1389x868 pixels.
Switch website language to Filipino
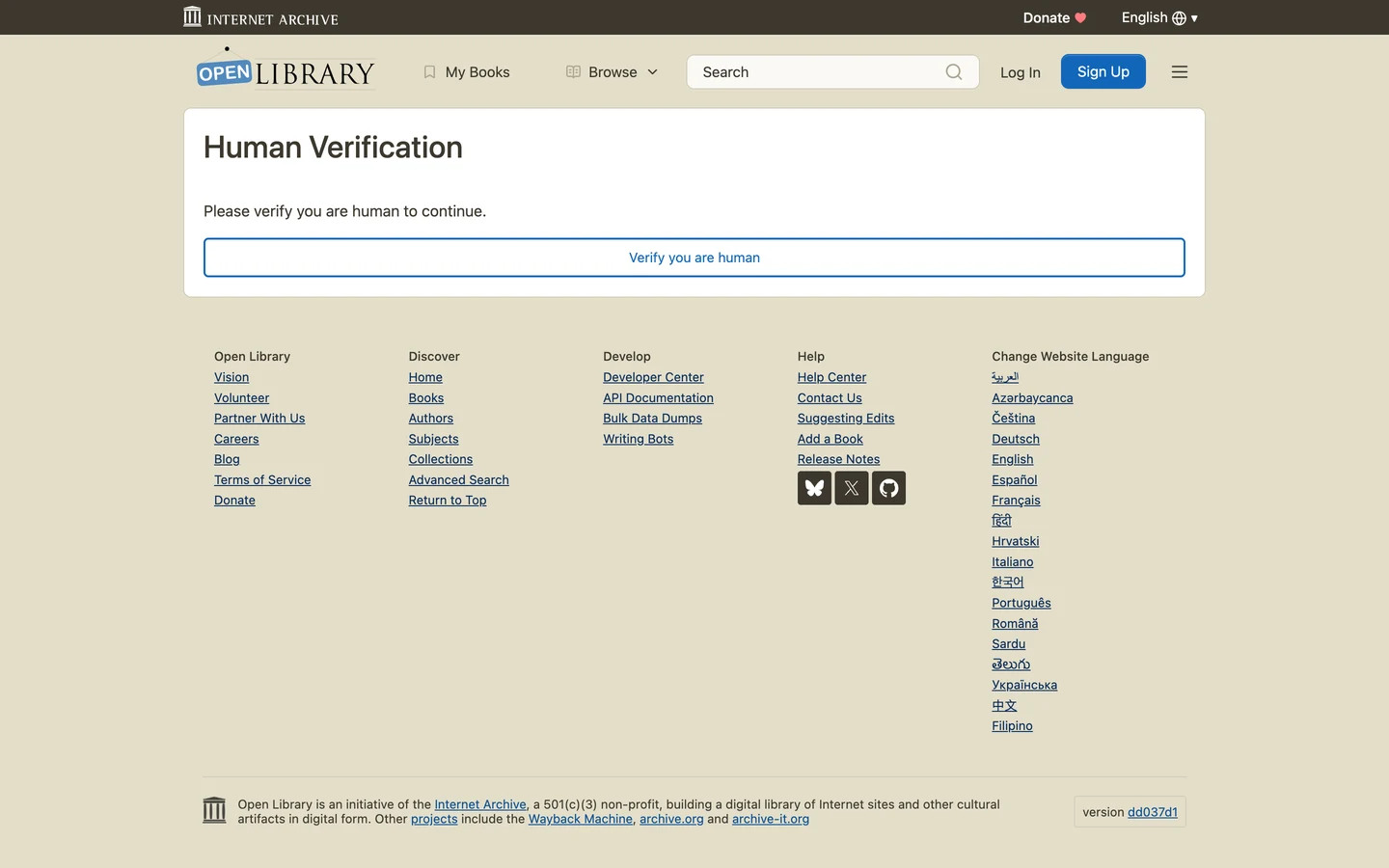[1012, 726]
